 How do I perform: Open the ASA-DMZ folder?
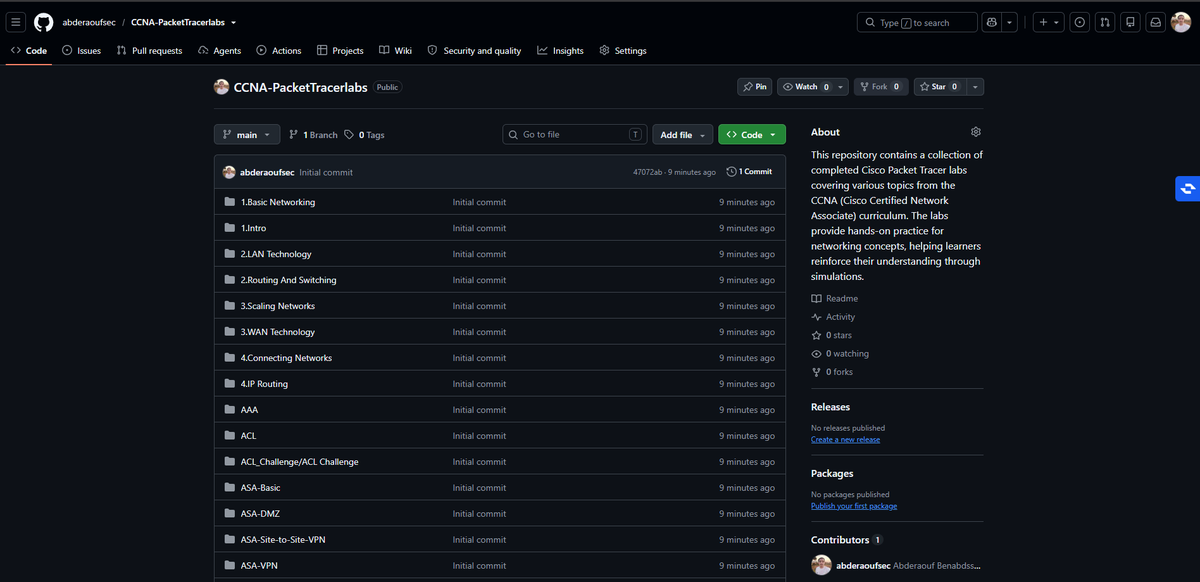[260, 514]
